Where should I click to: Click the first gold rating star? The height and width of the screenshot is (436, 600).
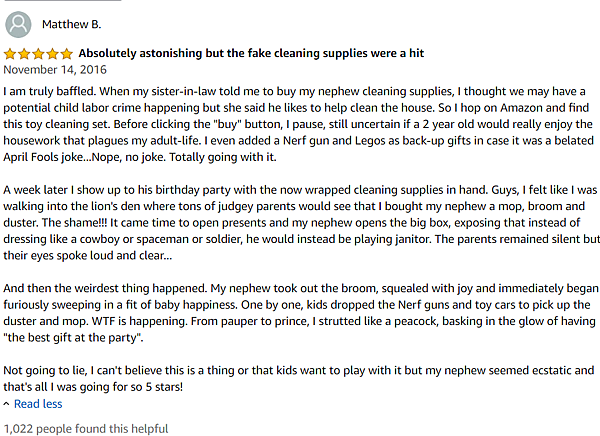click(10, 54)
